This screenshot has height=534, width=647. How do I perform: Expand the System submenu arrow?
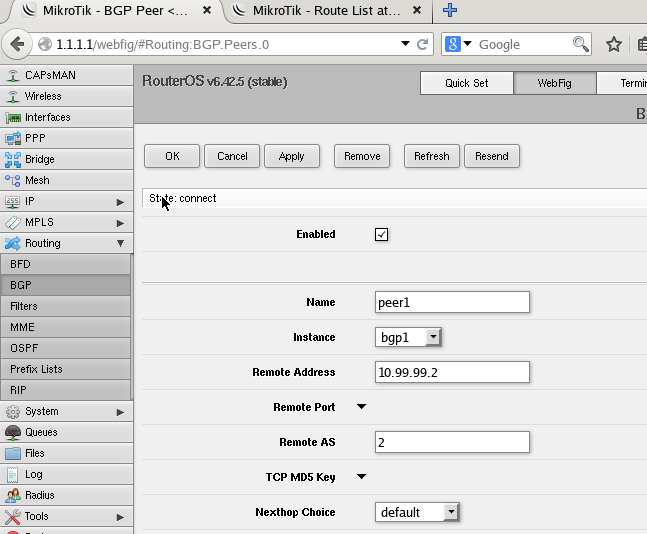tap(120, 412)
